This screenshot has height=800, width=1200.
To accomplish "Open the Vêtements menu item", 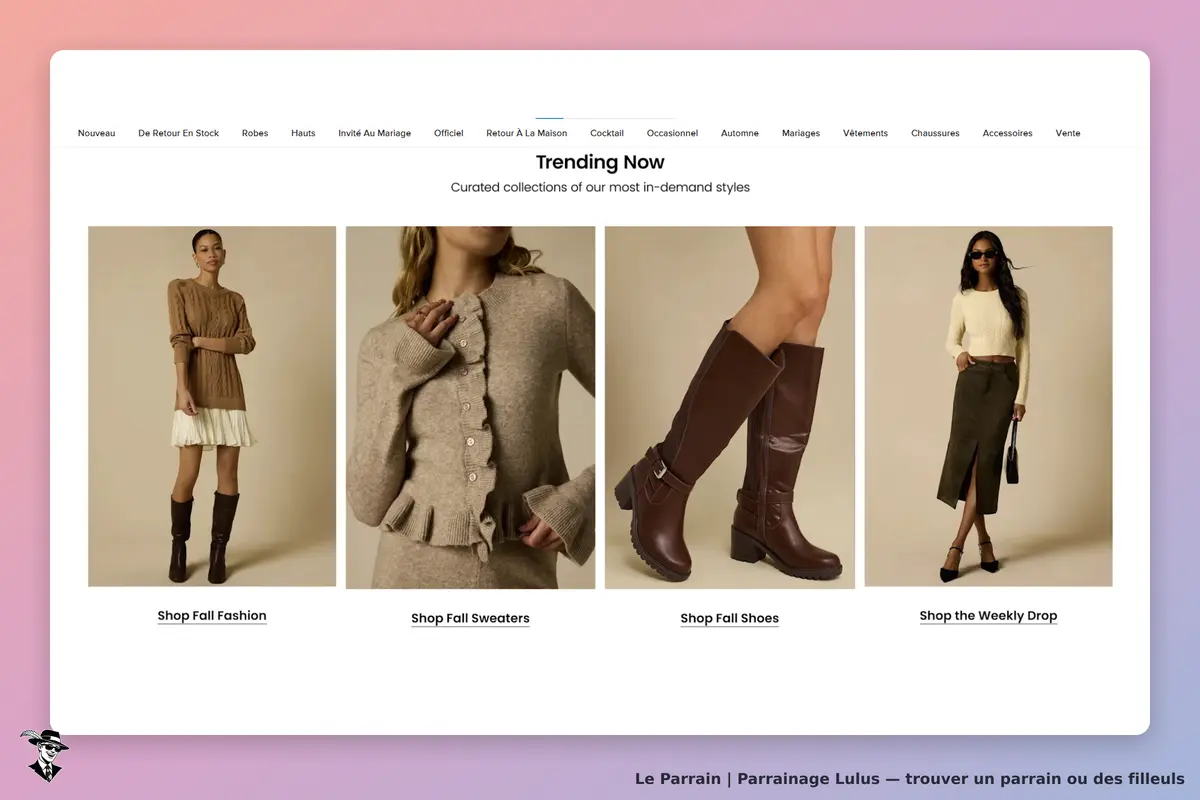I will click(x=865, y=133).
